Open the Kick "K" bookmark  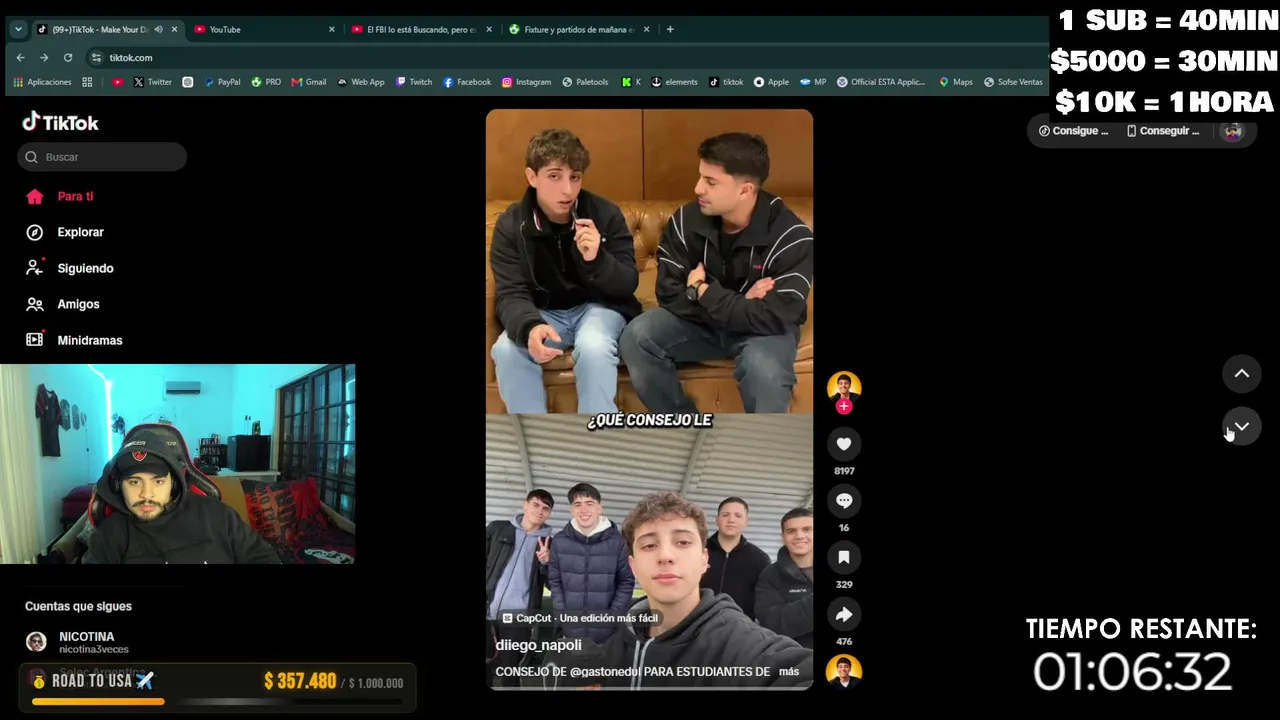(631, 82)
